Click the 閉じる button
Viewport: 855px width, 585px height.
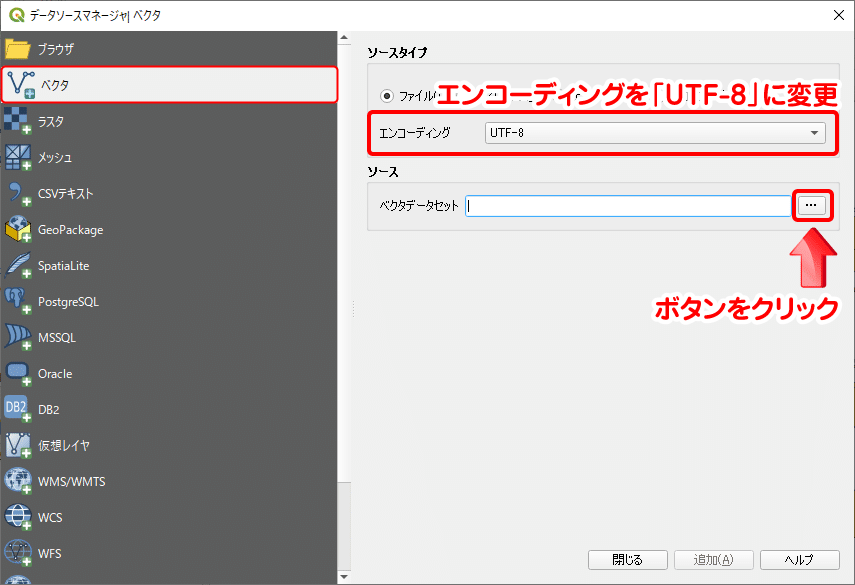[x=628, y=559]
